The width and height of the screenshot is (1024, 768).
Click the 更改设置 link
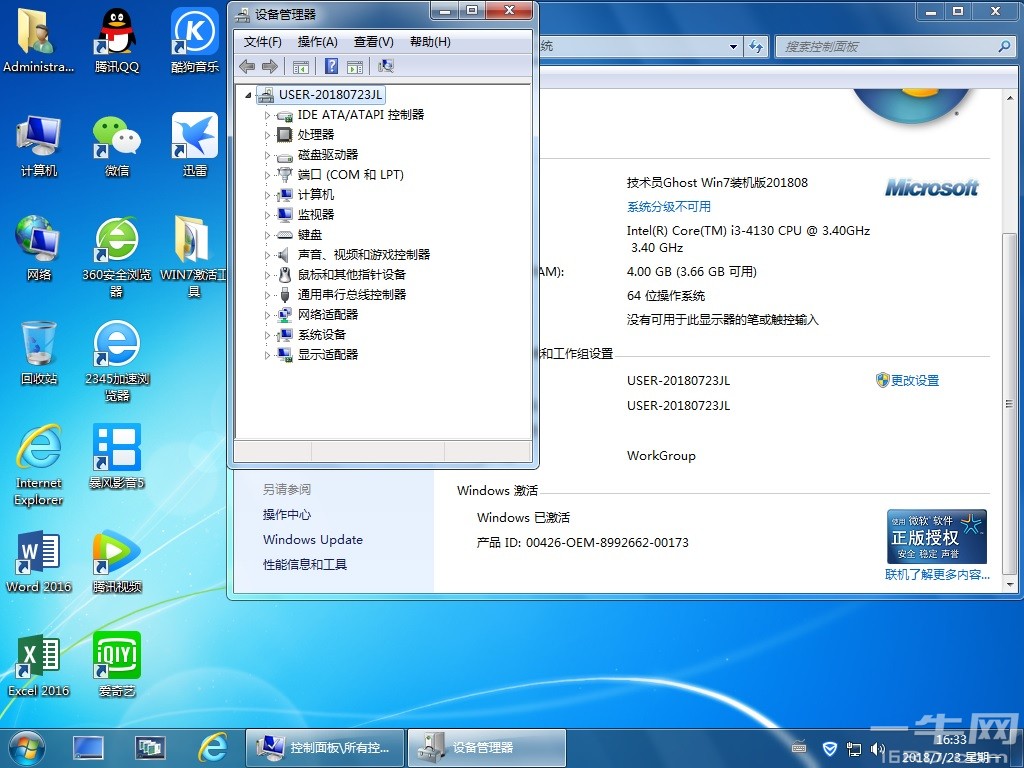(914, 380)
